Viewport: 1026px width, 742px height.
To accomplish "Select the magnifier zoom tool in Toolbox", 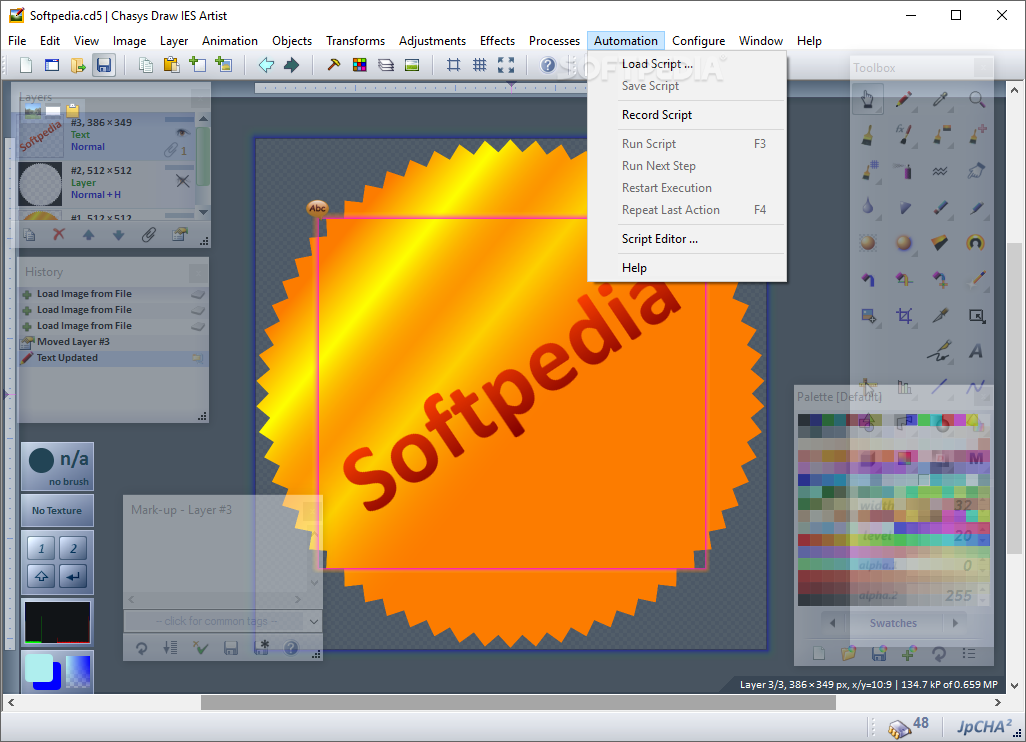I will (976, 99).
